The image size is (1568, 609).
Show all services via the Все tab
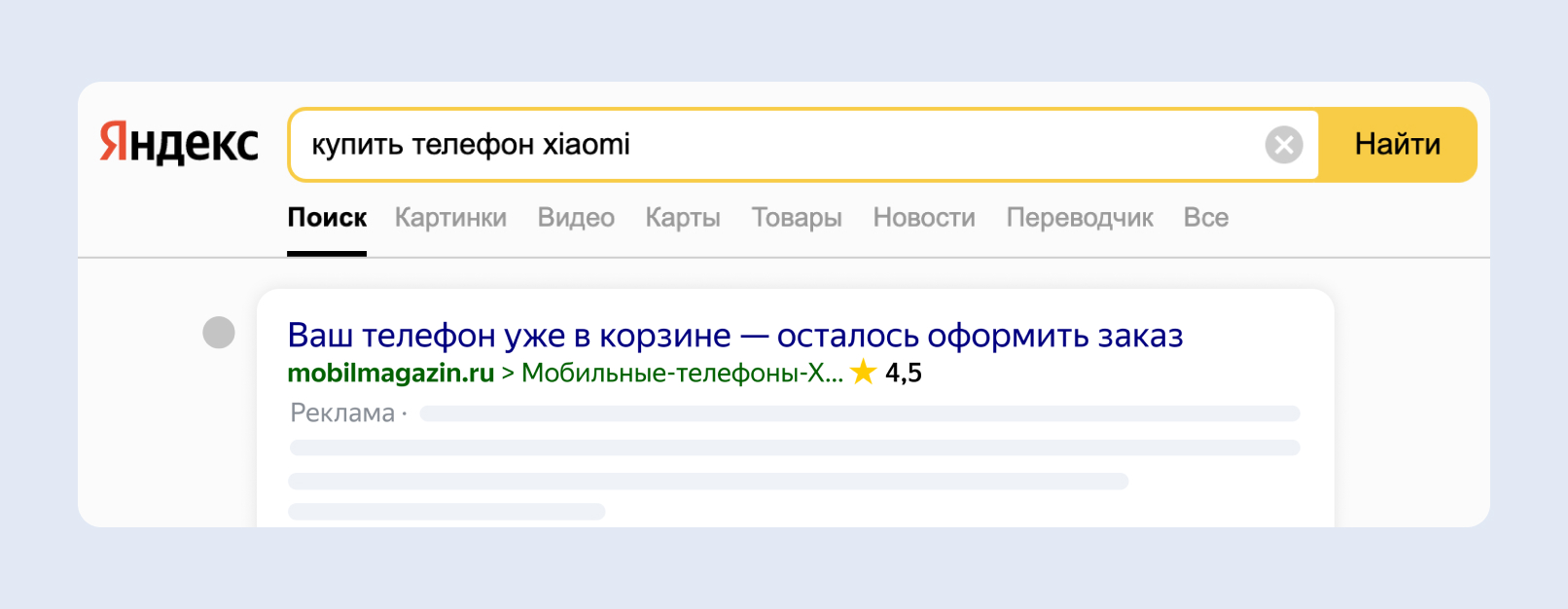(1205, 218)
